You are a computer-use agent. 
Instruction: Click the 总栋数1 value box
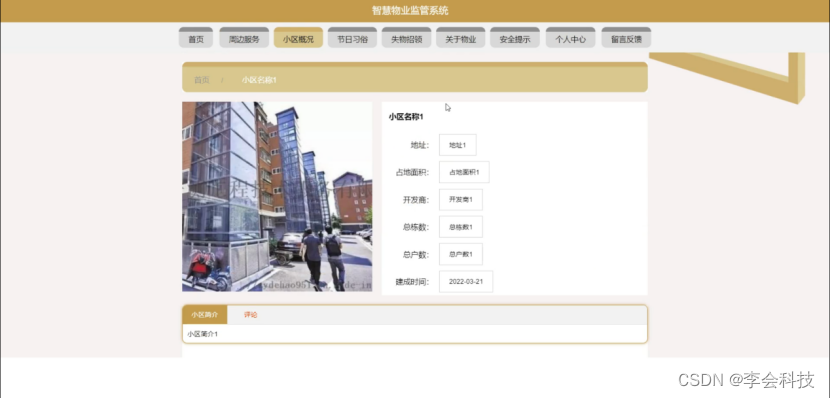461,227
